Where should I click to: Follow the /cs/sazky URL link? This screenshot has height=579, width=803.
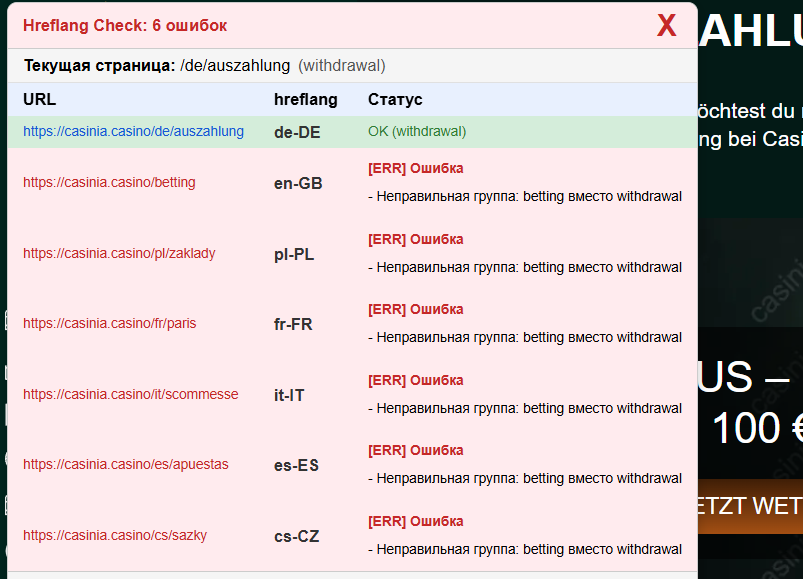pyautogui.click(x=115, y=535)
